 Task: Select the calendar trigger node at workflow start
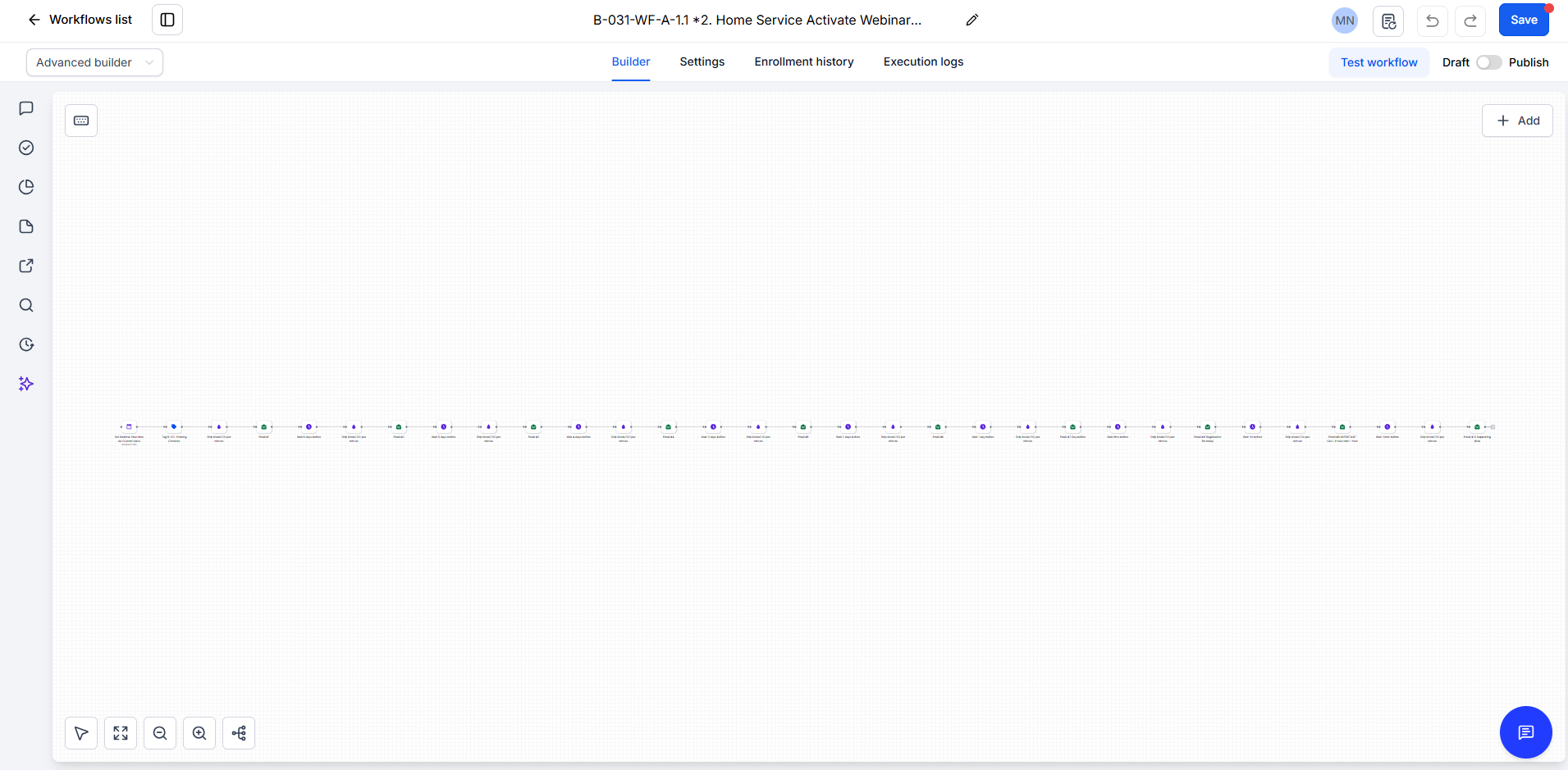[x=129, y=426]
